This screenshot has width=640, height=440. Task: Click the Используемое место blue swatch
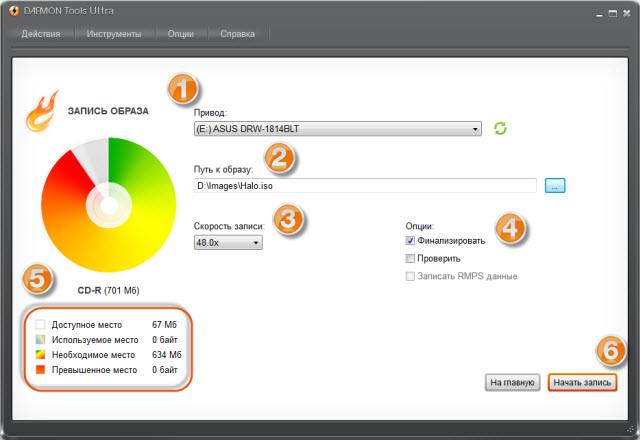coord(40,340)
